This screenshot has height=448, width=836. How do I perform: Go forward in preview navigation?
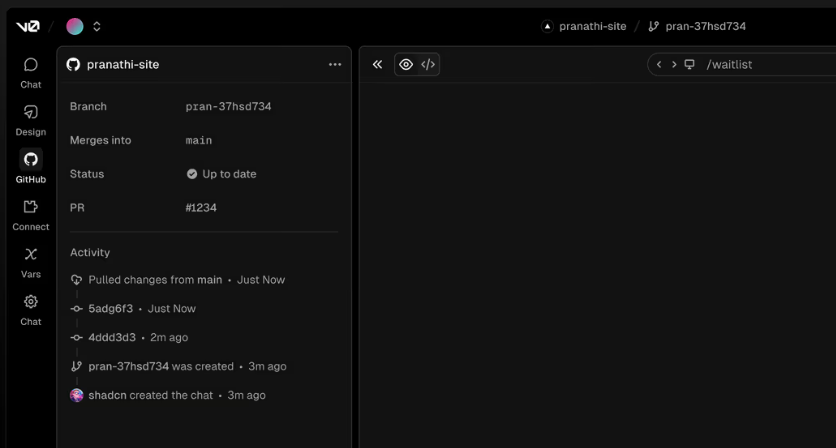point(674,65)
